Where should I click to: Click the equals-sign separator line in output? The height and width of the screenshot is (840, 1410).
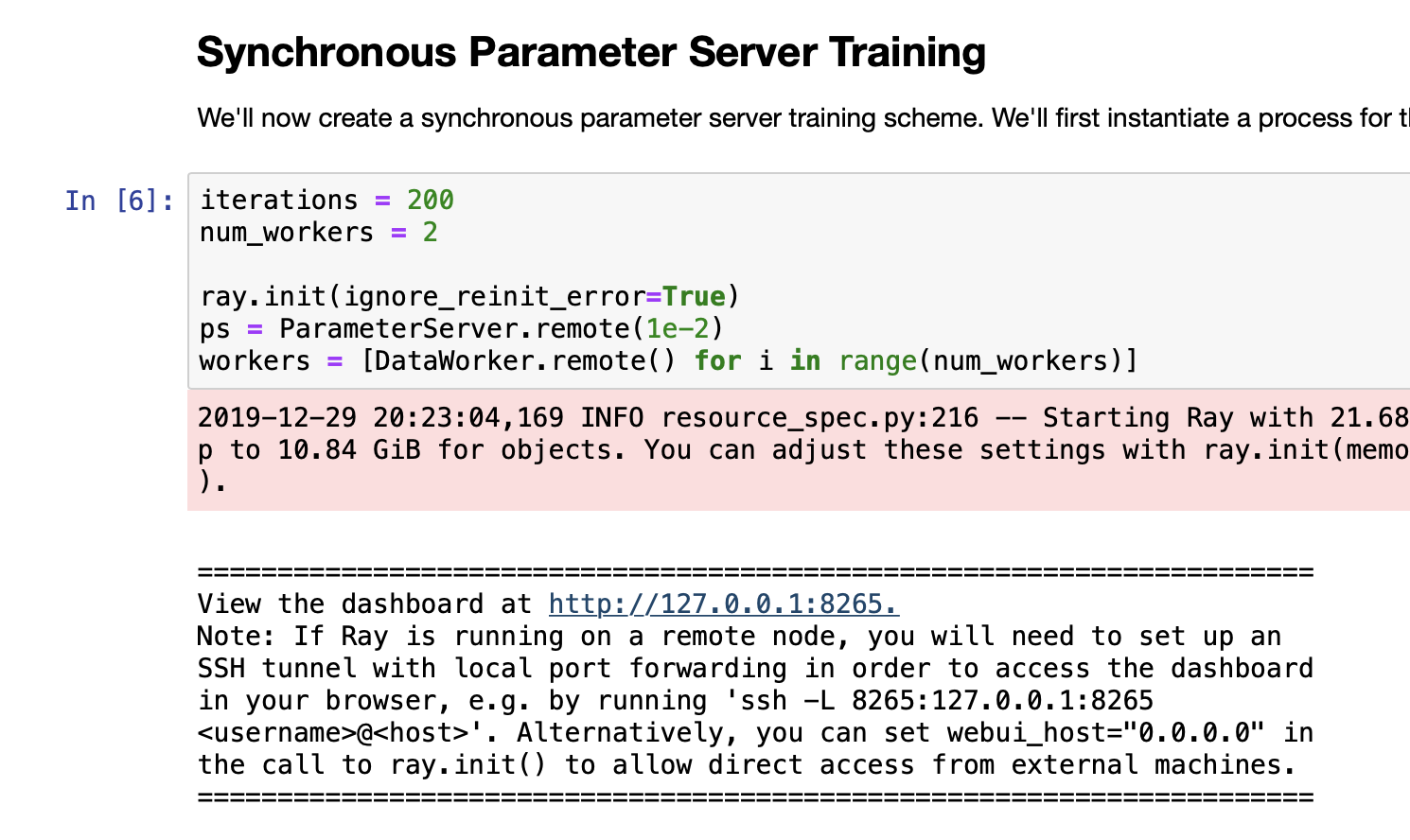pyautogui.click(x=752, y=571)
